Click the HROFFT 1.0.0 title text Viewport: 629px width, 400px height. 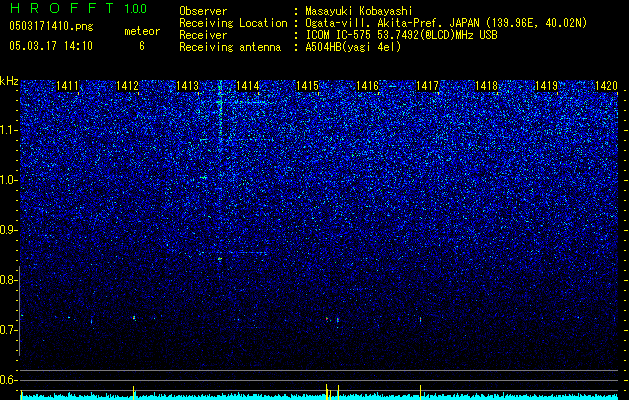[78, 8]
